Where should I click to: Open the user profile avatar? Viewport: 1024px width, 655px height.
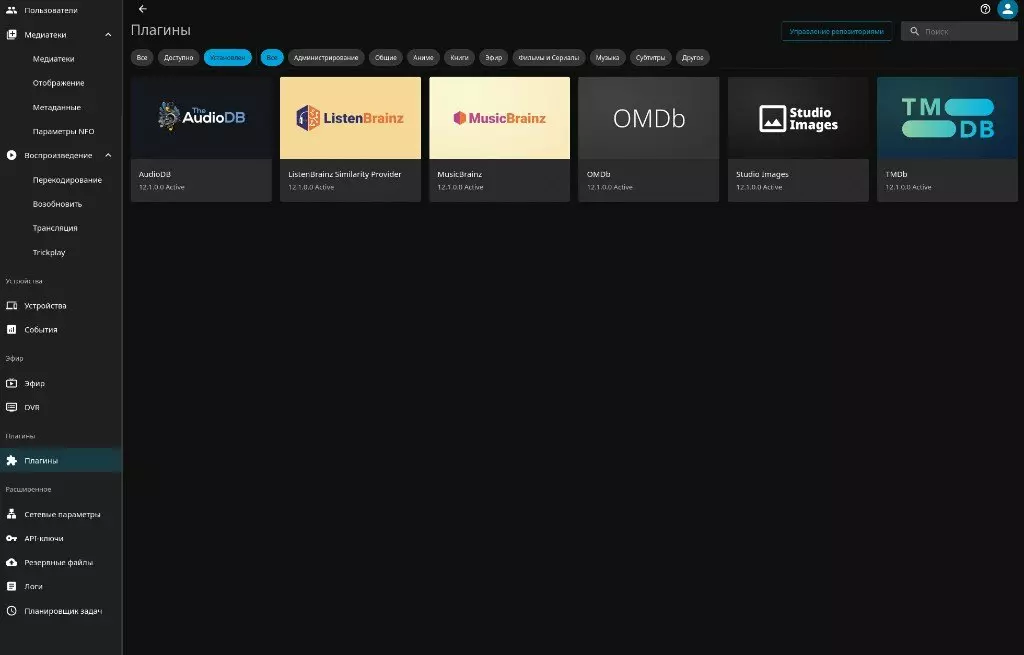pos(1007,9)
